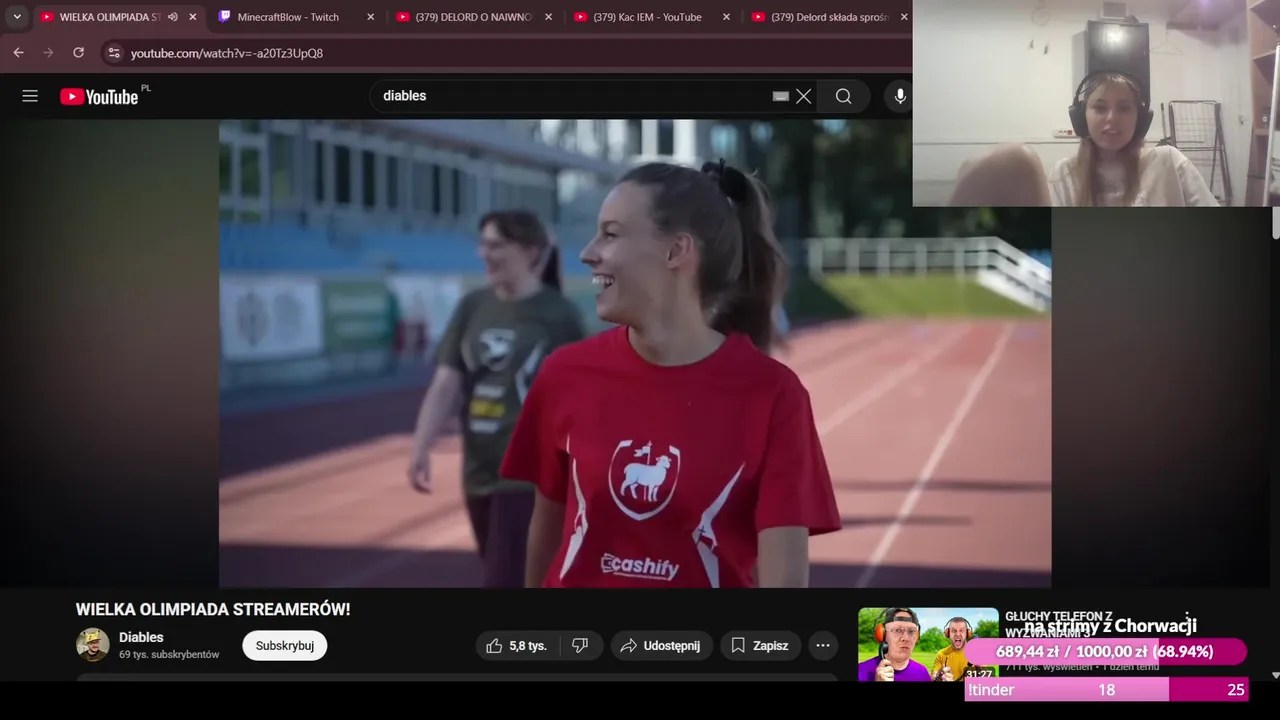The height and width of the screenshot is (720, 1280).
Task: Open the tab search dropdown arrow
Action: coord(17,17)
